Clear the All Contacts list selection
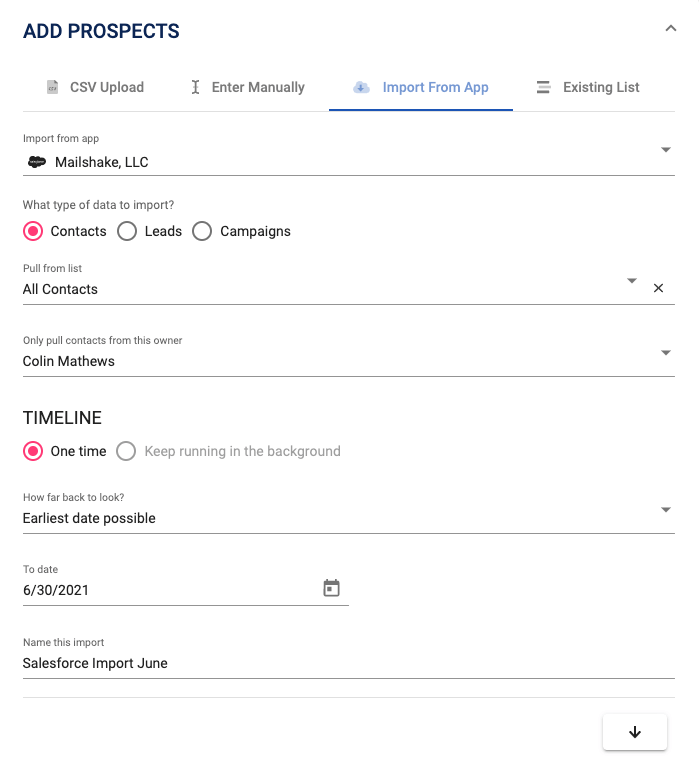The width and height of the screenshot is (699, 765). 658,288
